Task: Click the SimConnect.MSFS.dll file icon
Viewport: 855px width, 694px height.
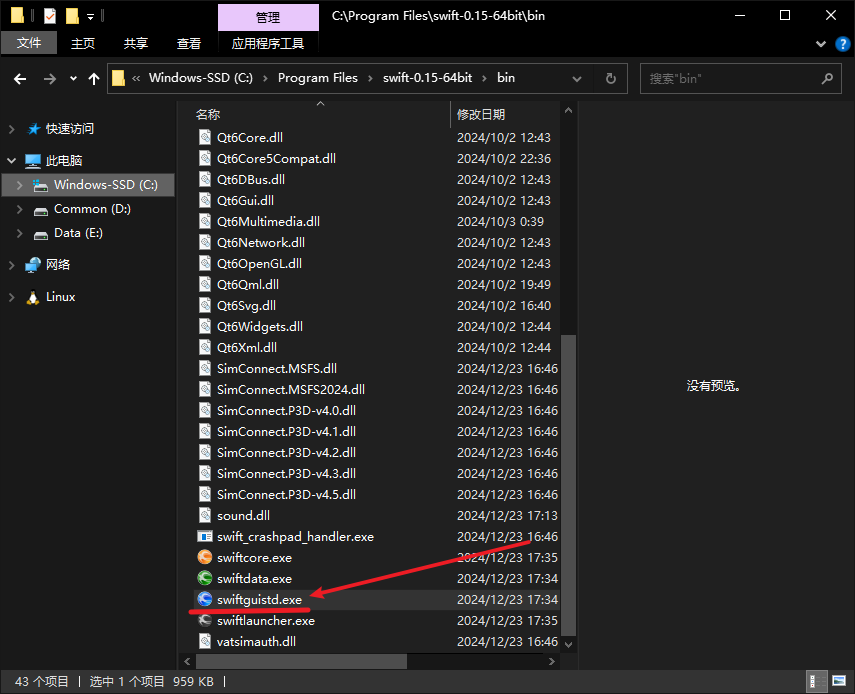Action: tap(204, 369)
